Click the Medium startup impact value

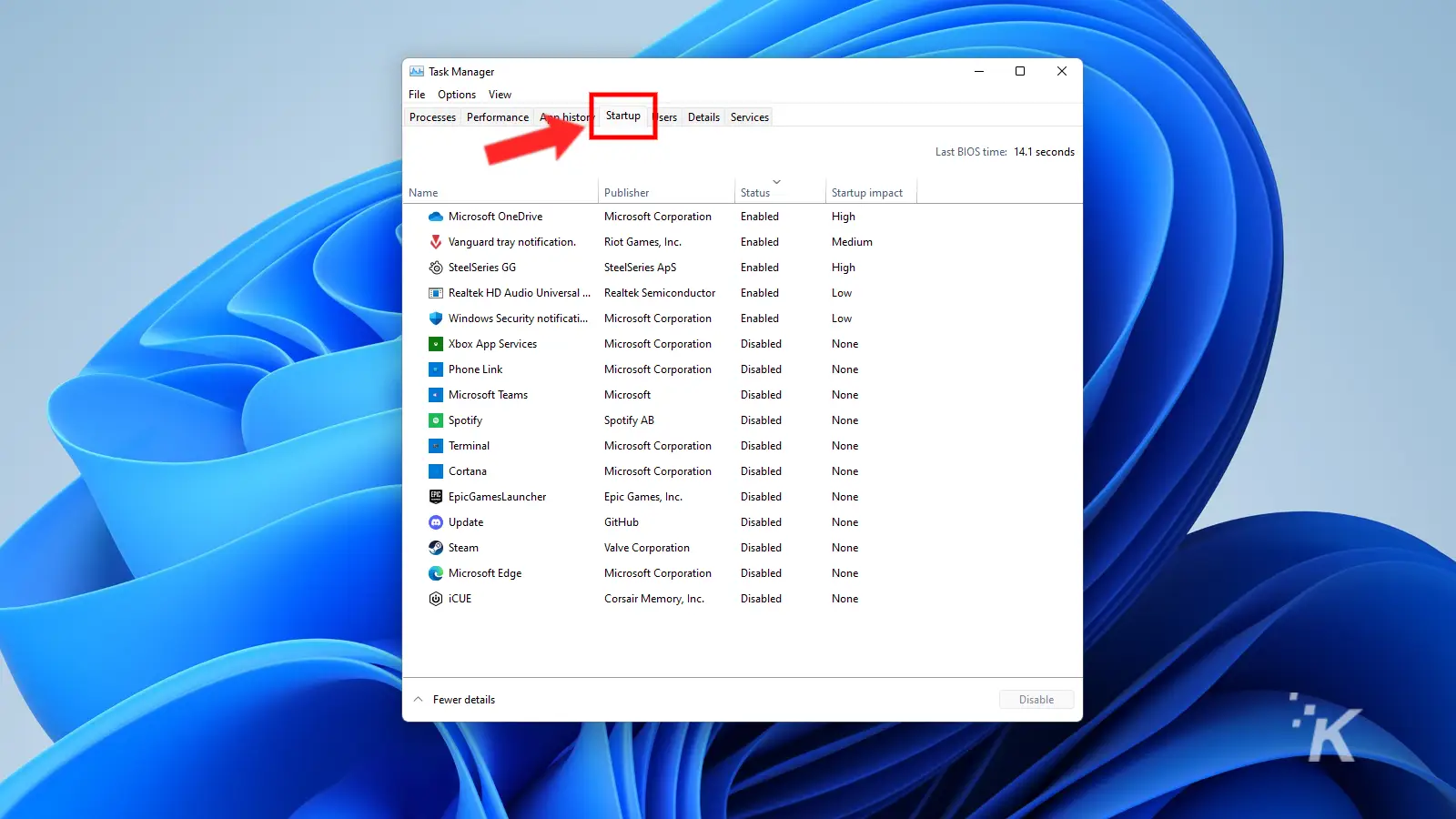(852, 242)
